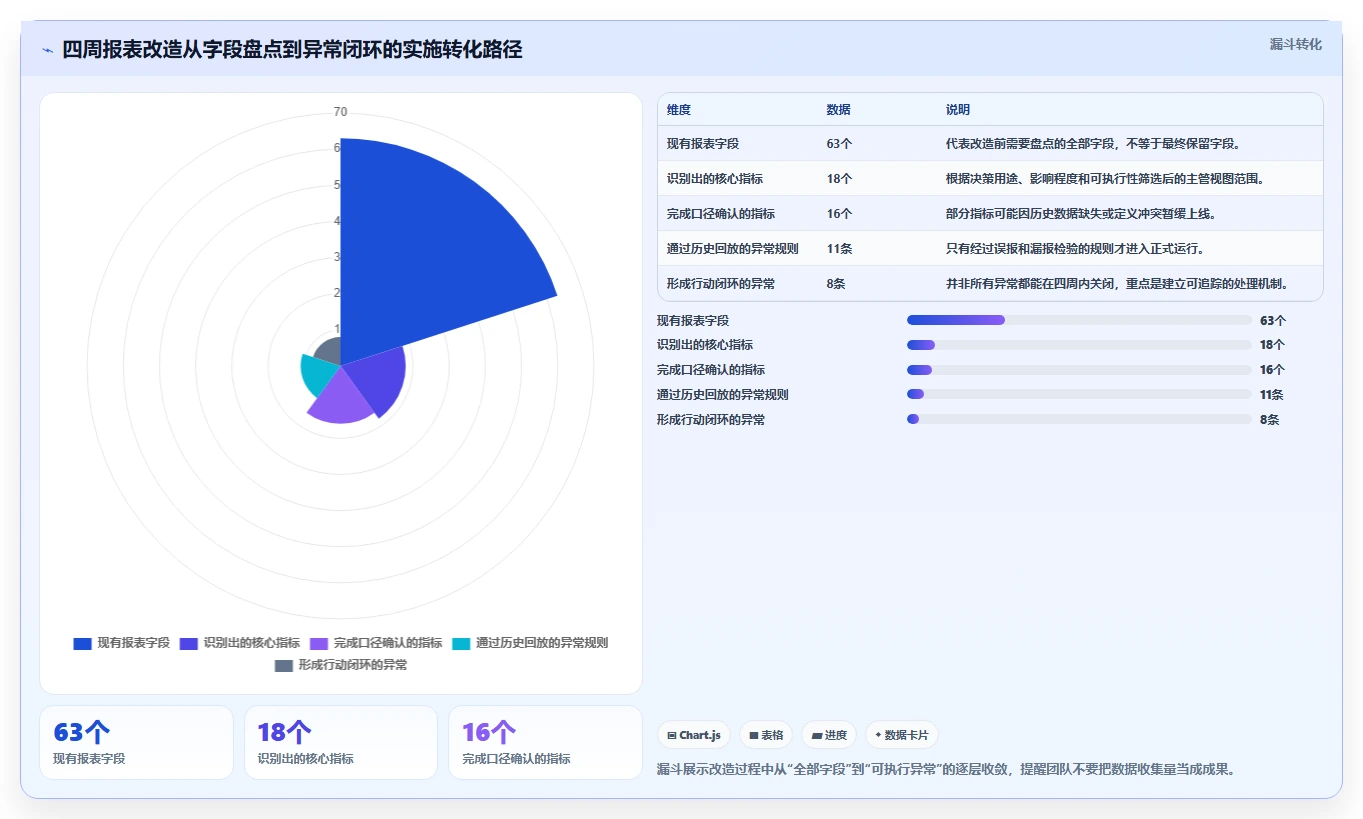Viewport: 1363px width, 819px height.
Task: Click description starting 根据决策用途
Action: point(1105,179)
